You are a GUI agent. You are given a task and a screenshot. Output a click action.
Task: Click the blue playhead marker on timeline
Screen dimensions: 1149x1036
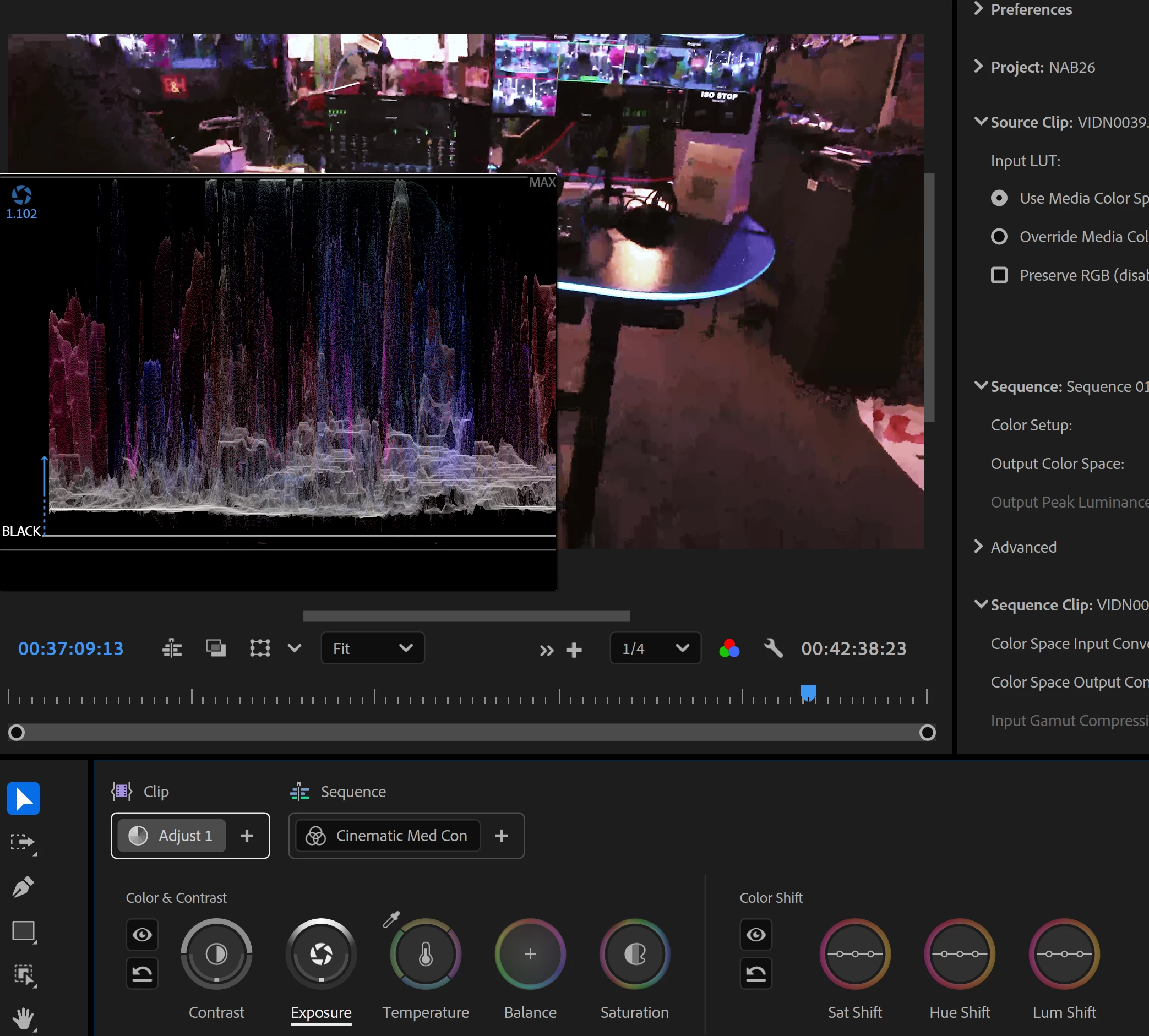(808, 692)
